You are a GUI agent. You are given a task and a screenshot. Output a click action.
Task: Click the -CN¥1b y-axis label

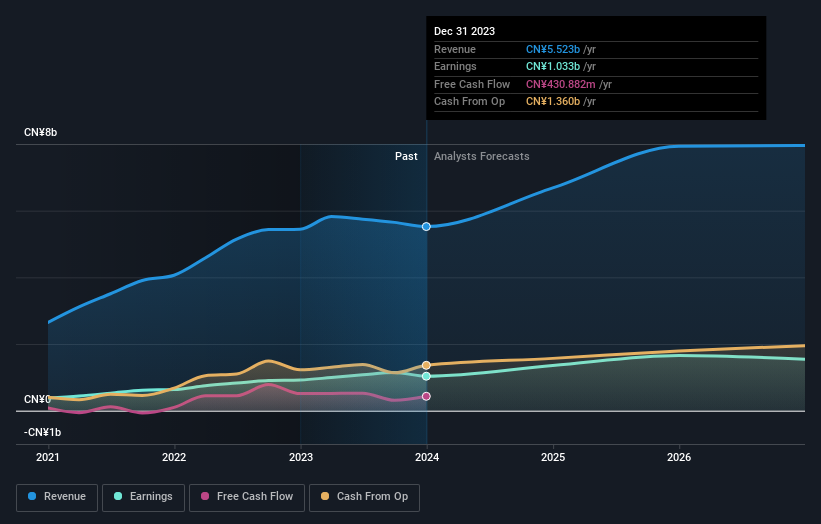(42, 432)
